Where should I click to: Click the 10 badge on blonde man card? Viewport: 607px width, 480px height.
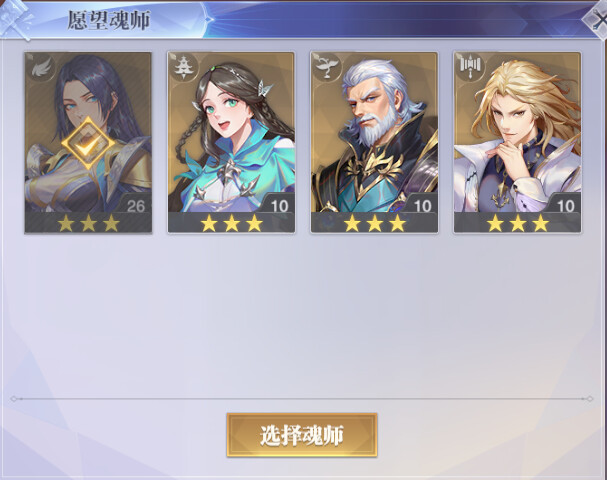(x=565, y=206)
